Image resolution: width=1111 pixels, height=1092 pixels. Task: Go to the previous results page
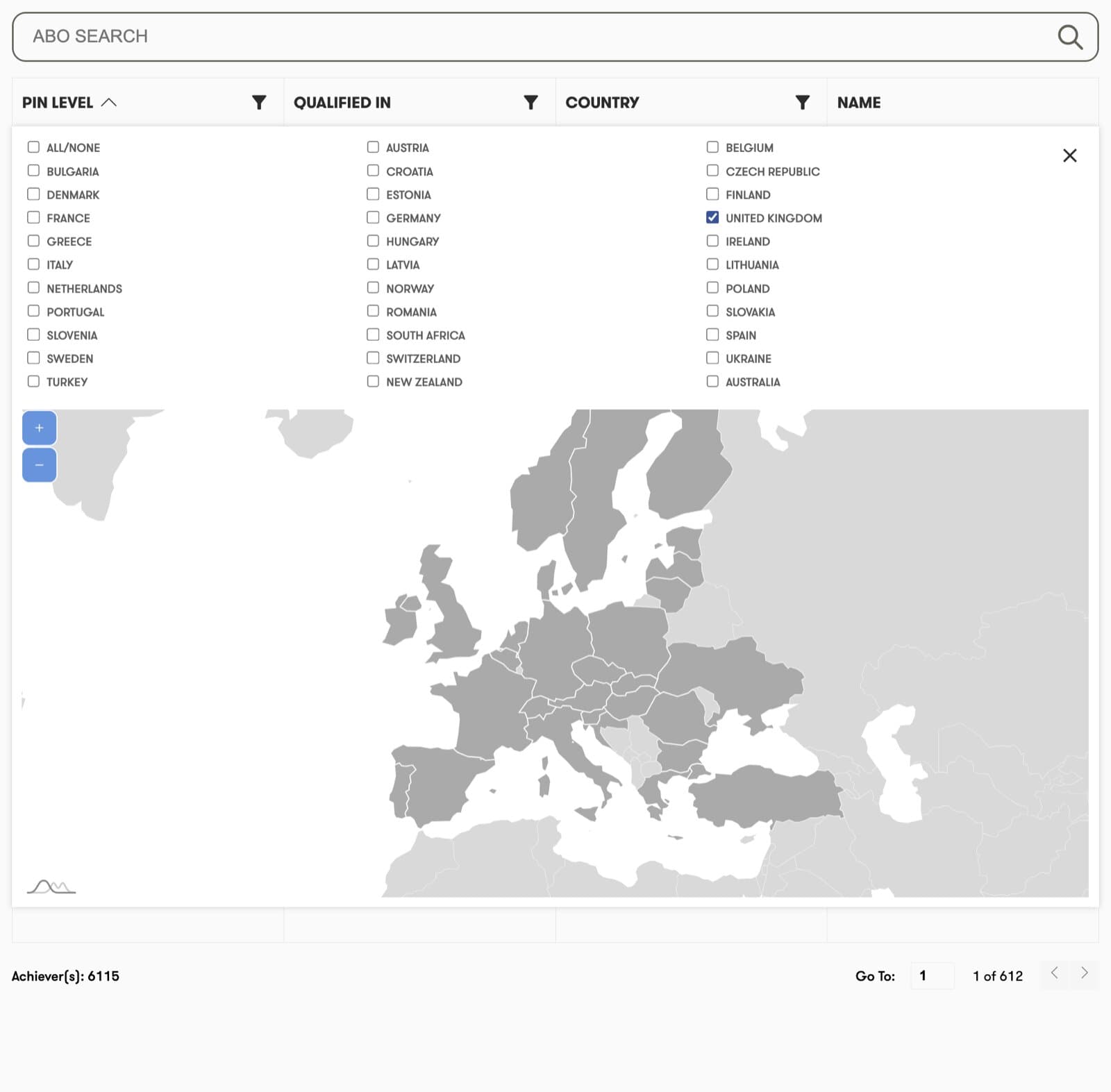(x=1054, y=973)
